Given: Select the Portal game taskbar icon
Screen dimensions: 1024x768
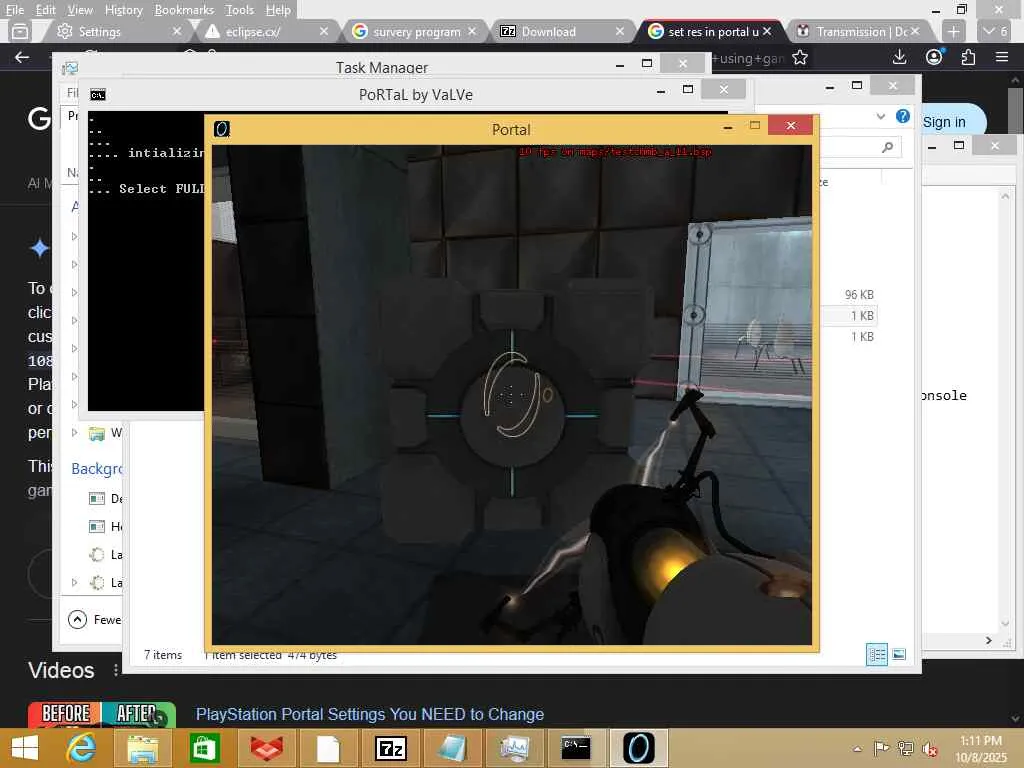Looking at the screenshot, I should tap(639, 748).
